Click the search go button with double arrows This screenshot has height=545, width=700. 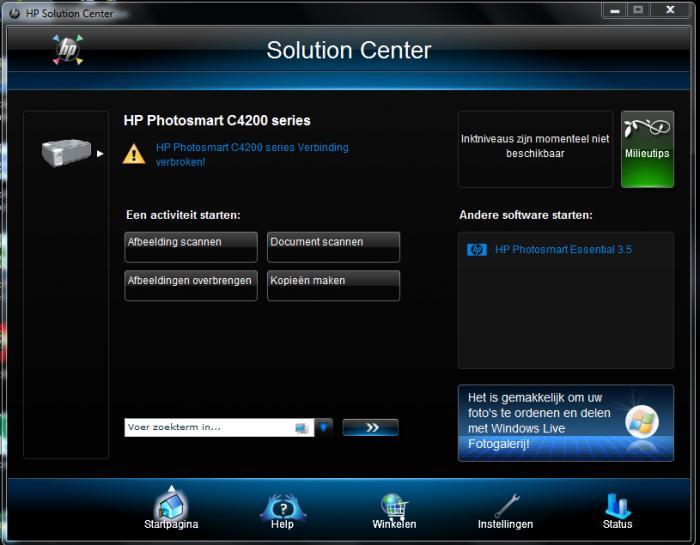[x=371, y=428]
